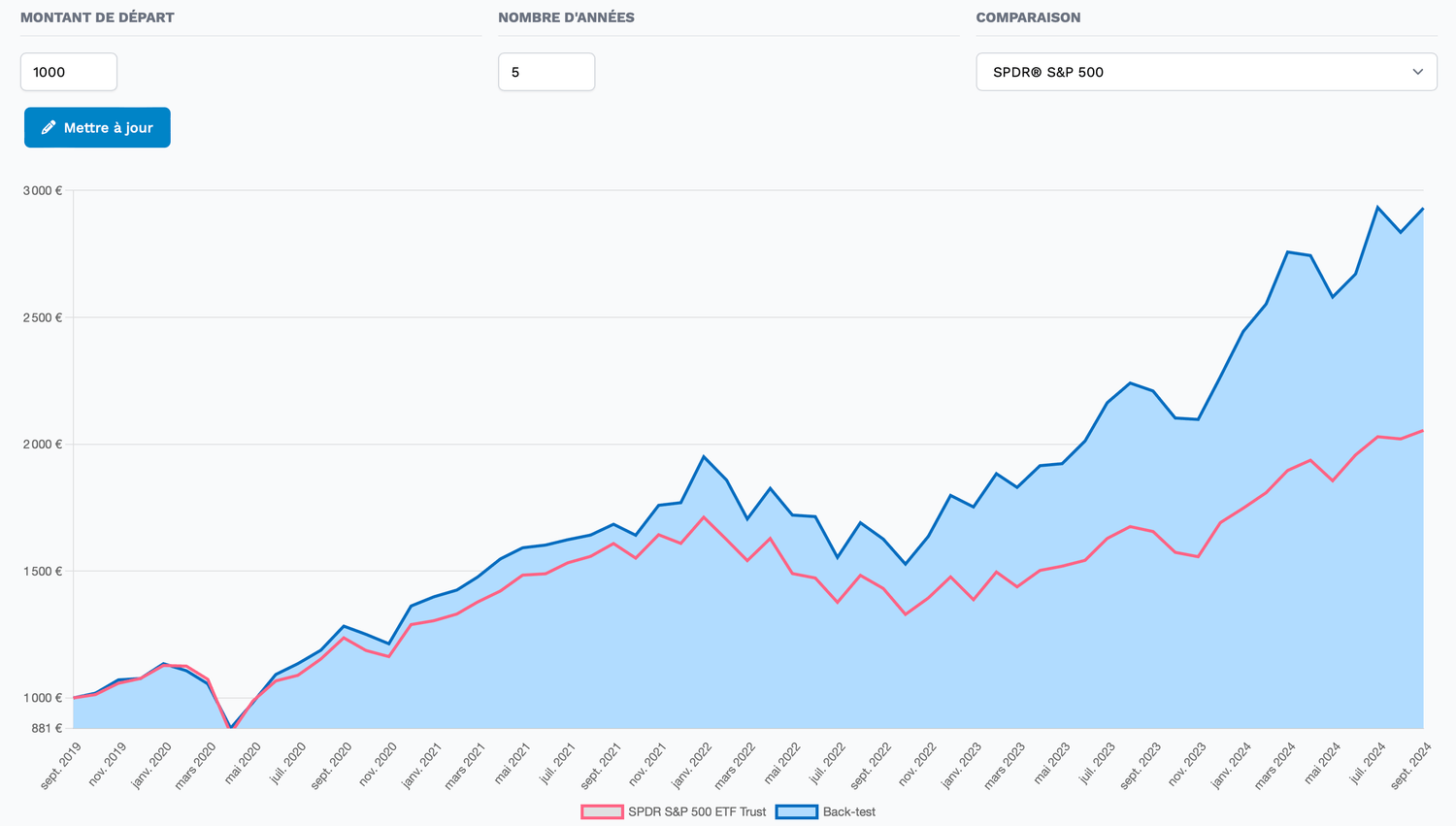Click the Nombre d'années input field
Viewport: 1456px width, 826px height.
click(x=546, y=72)
